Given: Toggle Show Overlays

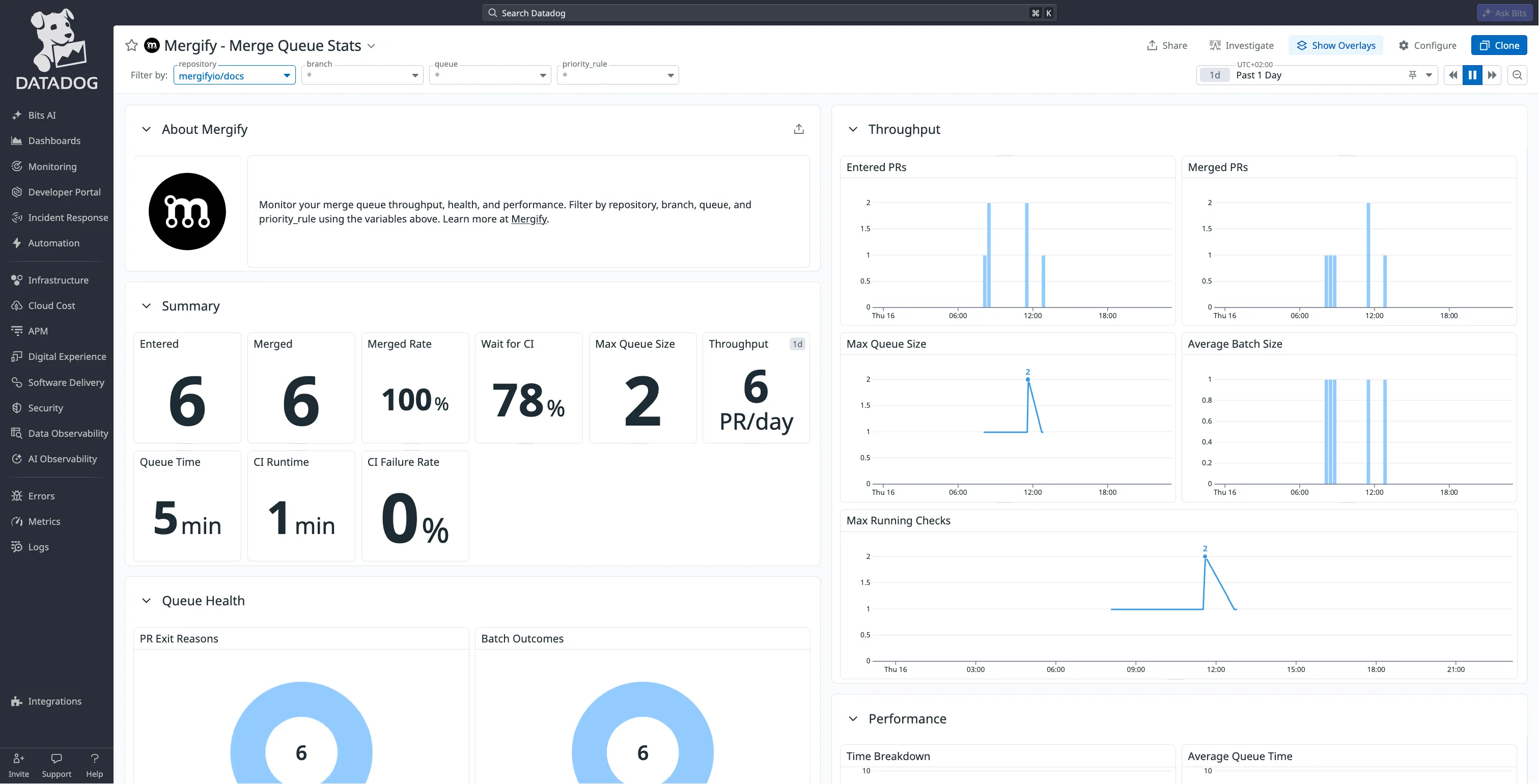Looking at the screenshot, I should pyautogui.click(x=1336, y=45).
